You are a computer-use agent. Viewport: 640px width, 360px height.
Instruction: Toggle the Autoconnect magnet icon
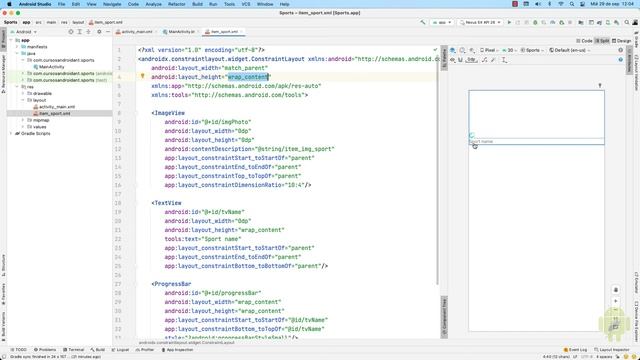point(460,60)
